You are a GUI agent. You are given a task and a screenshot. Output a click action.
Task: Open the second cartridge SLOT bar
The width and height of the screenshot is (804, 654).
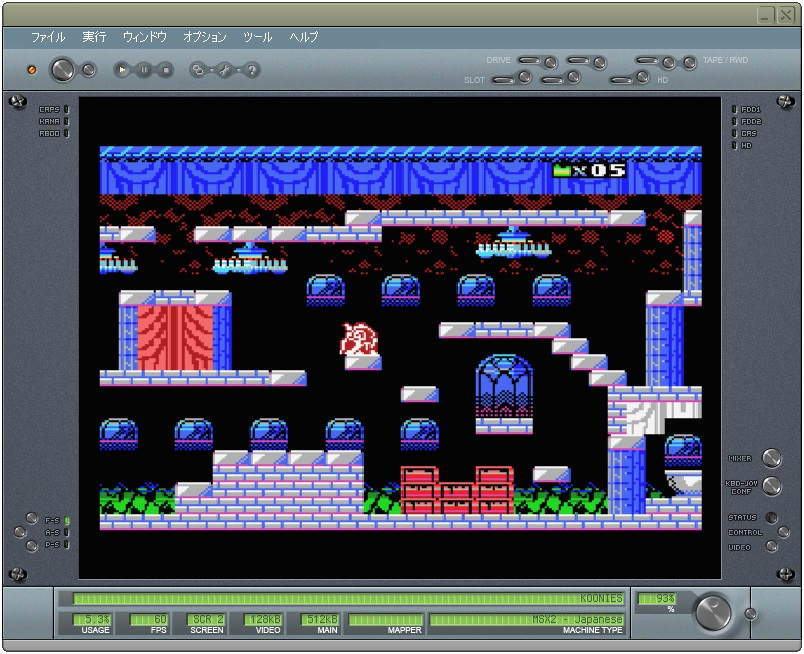point(553,80)
